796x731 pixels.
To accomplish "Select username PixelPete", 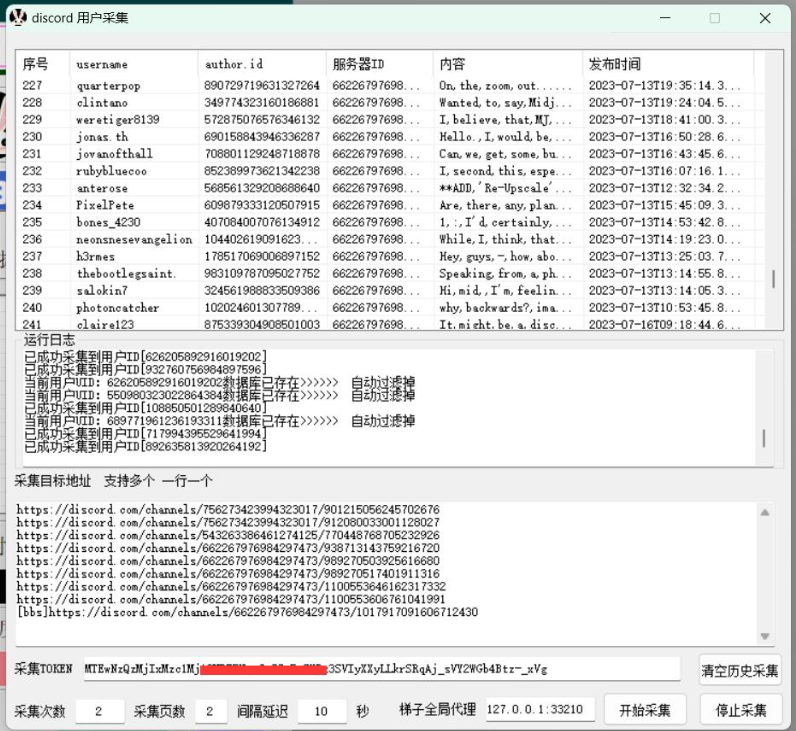I will [x=105, y=205].
